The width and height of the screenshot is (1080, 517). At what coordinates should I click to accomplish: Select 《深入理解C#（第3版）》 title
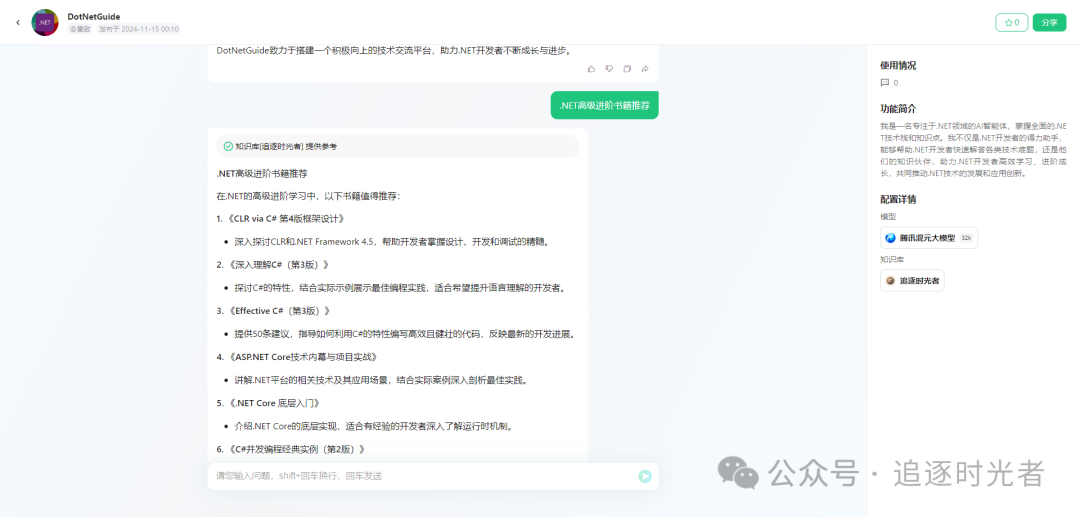click(x=278, y=265)
